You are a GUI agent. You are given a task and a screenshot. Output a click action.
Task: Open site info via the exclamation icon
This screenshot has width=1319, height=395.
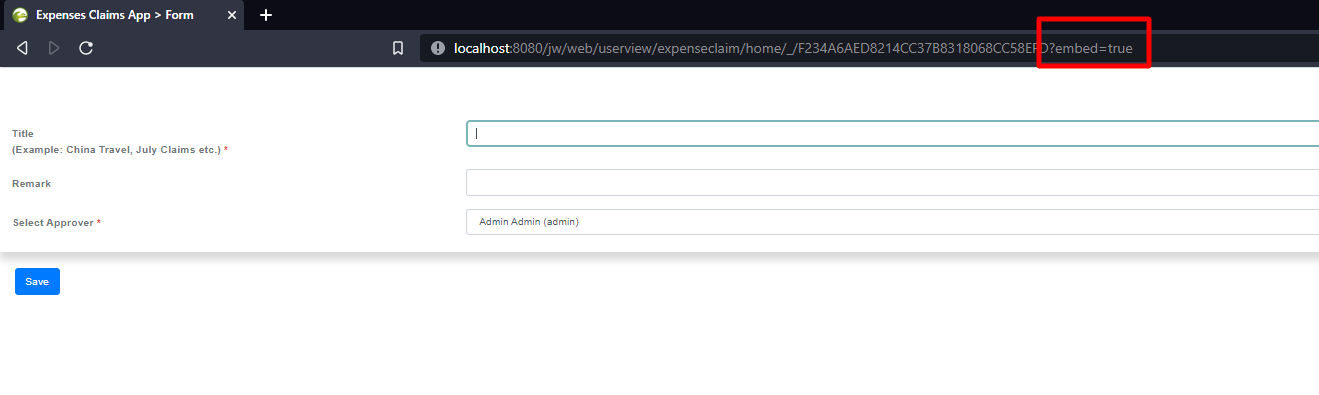pos(437,48)
